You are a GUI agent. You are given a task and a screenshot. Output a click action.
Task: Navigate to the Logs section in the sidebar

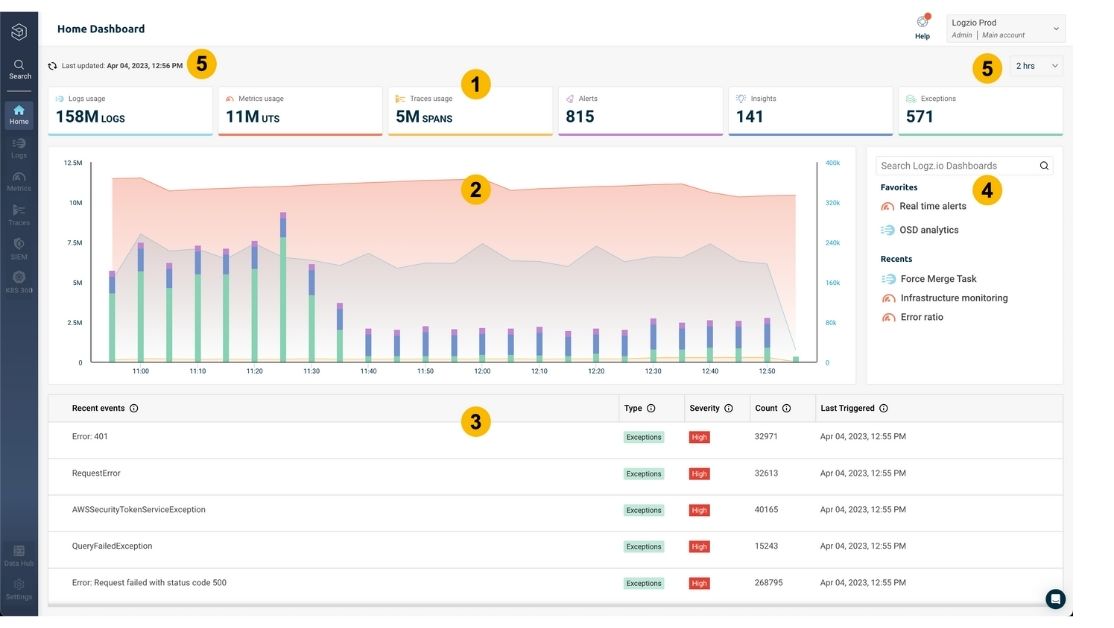(19, 147)
